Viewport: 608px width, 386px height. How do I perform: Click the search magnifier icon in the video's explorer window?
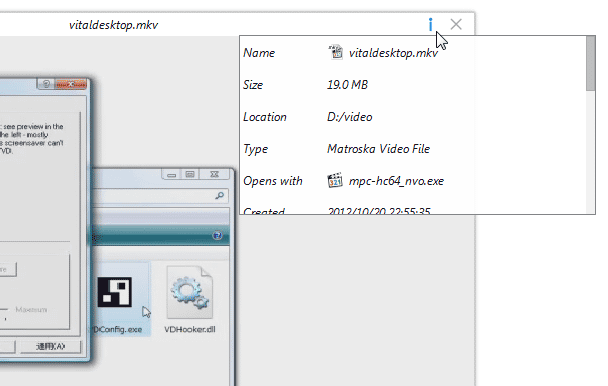point(219,196)
